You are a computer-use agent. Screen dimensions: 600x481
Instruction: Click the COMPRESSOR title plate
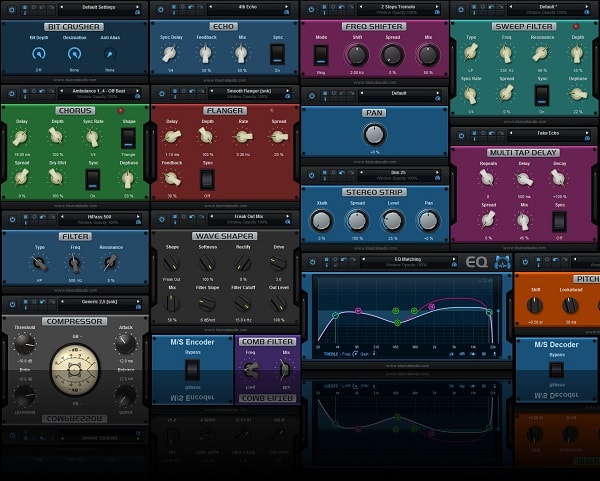click(x=74, y=321)
